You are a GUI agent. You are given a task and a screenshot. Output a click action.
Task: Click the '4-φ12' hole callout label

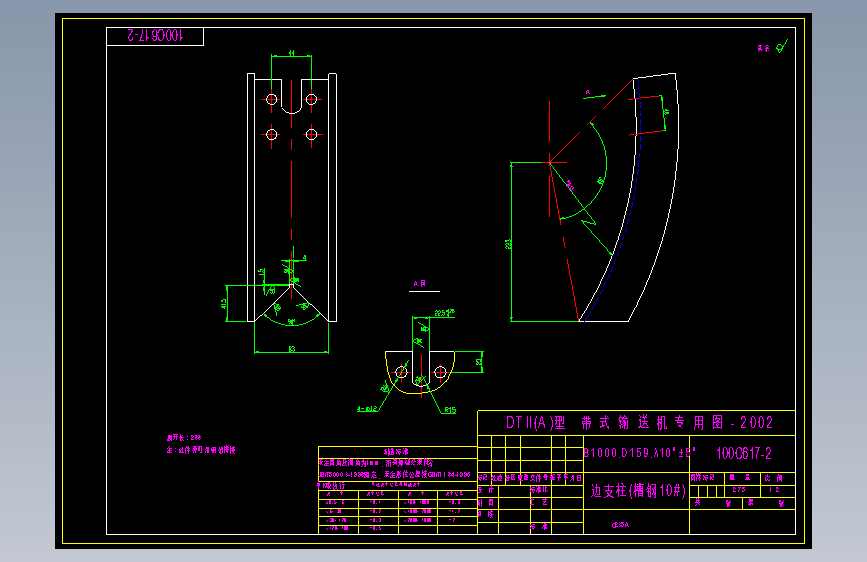367,409
